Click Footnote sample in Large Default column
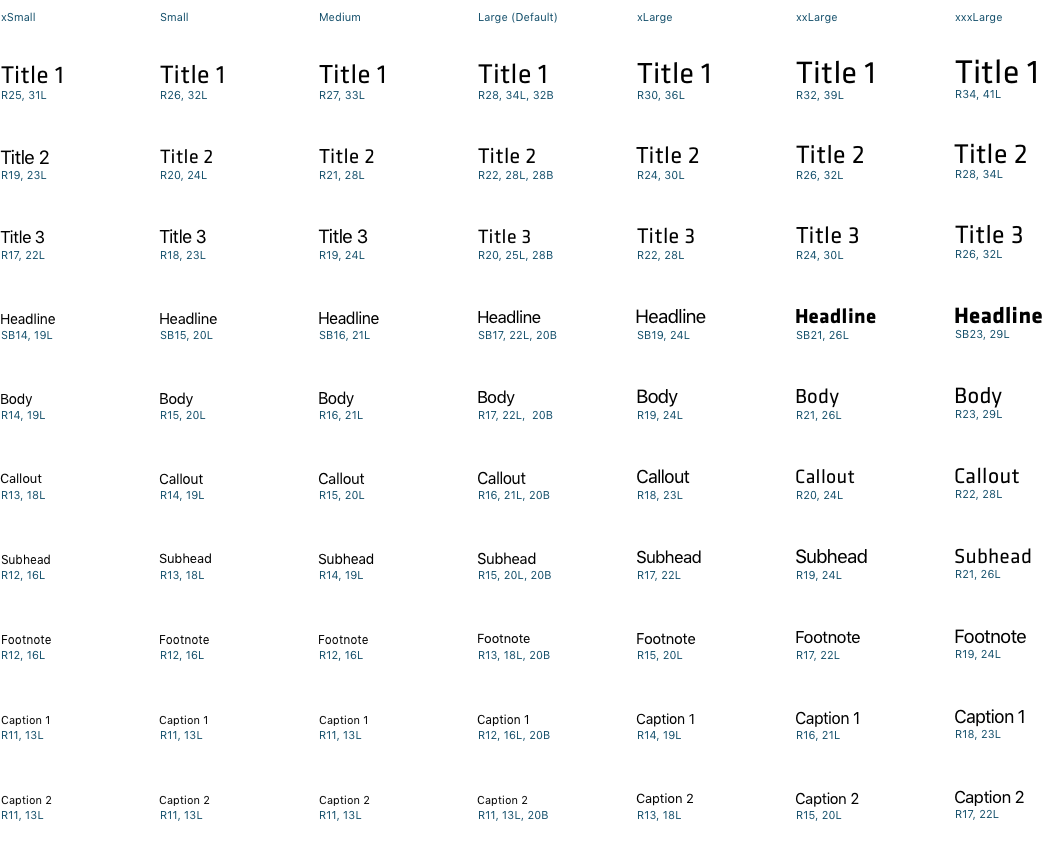The height and width of the screenshot is (847, 1056). coord(503,639)
